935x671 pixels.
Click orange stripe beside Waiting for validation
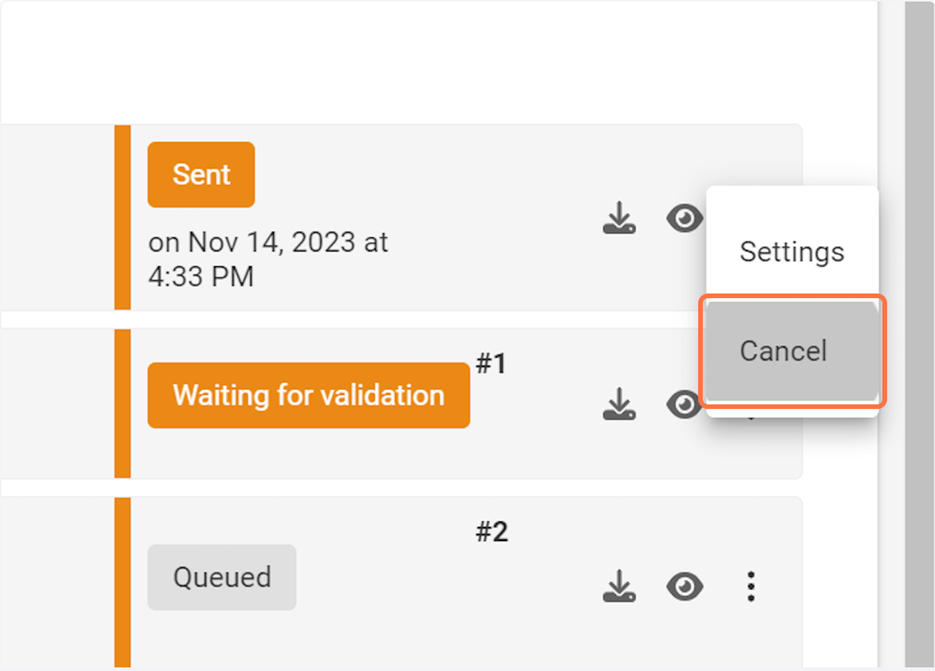point(123,403)
